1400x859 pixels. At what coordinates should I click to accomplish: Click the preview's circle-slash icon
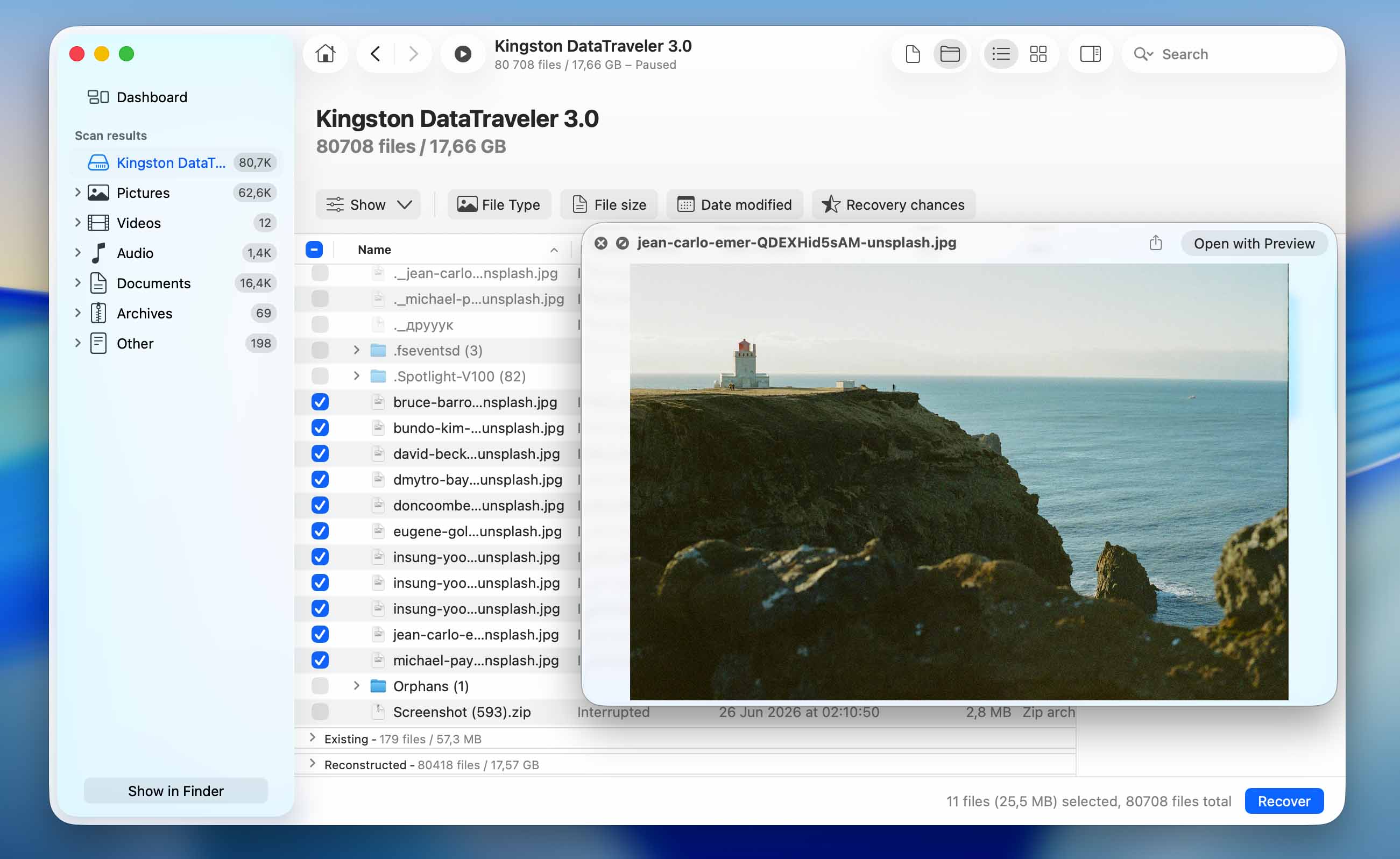pos(622,243)
